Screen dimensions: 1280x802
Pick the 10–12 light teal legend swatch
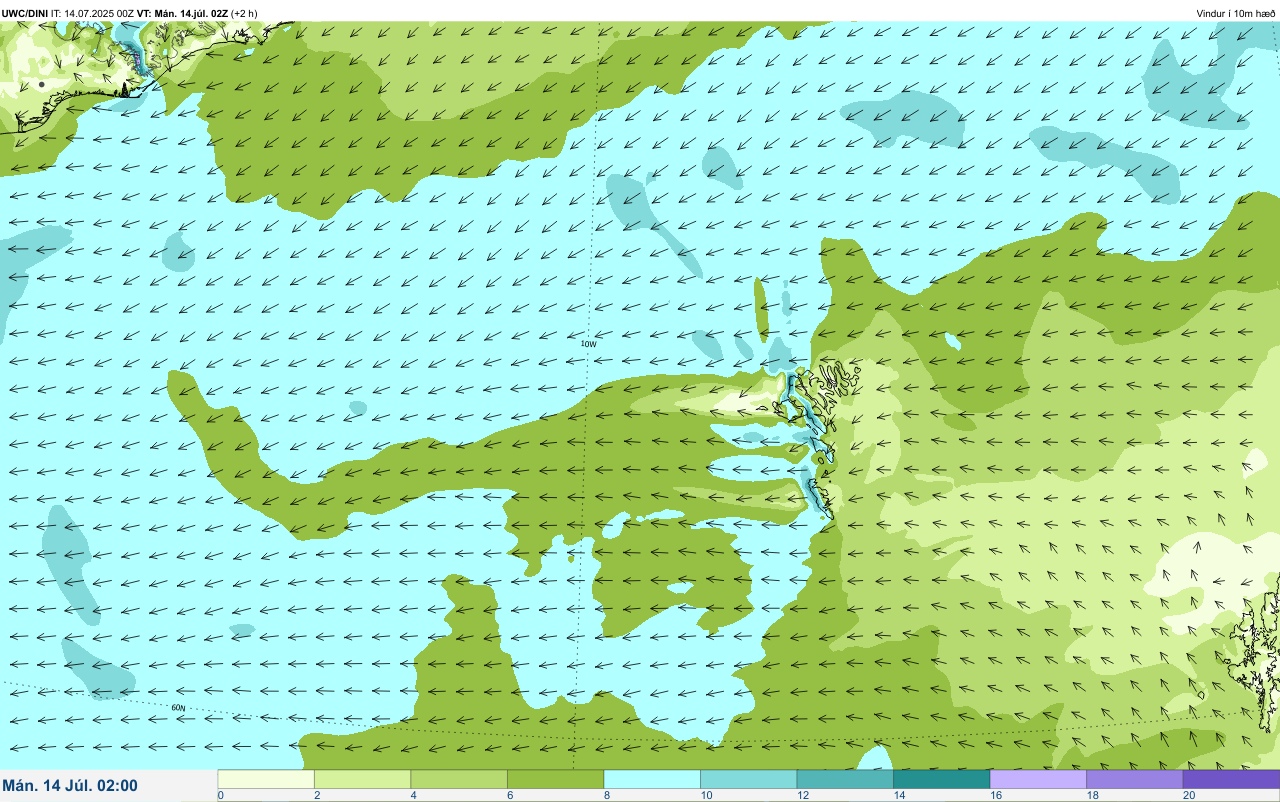[x=748, y=779]
